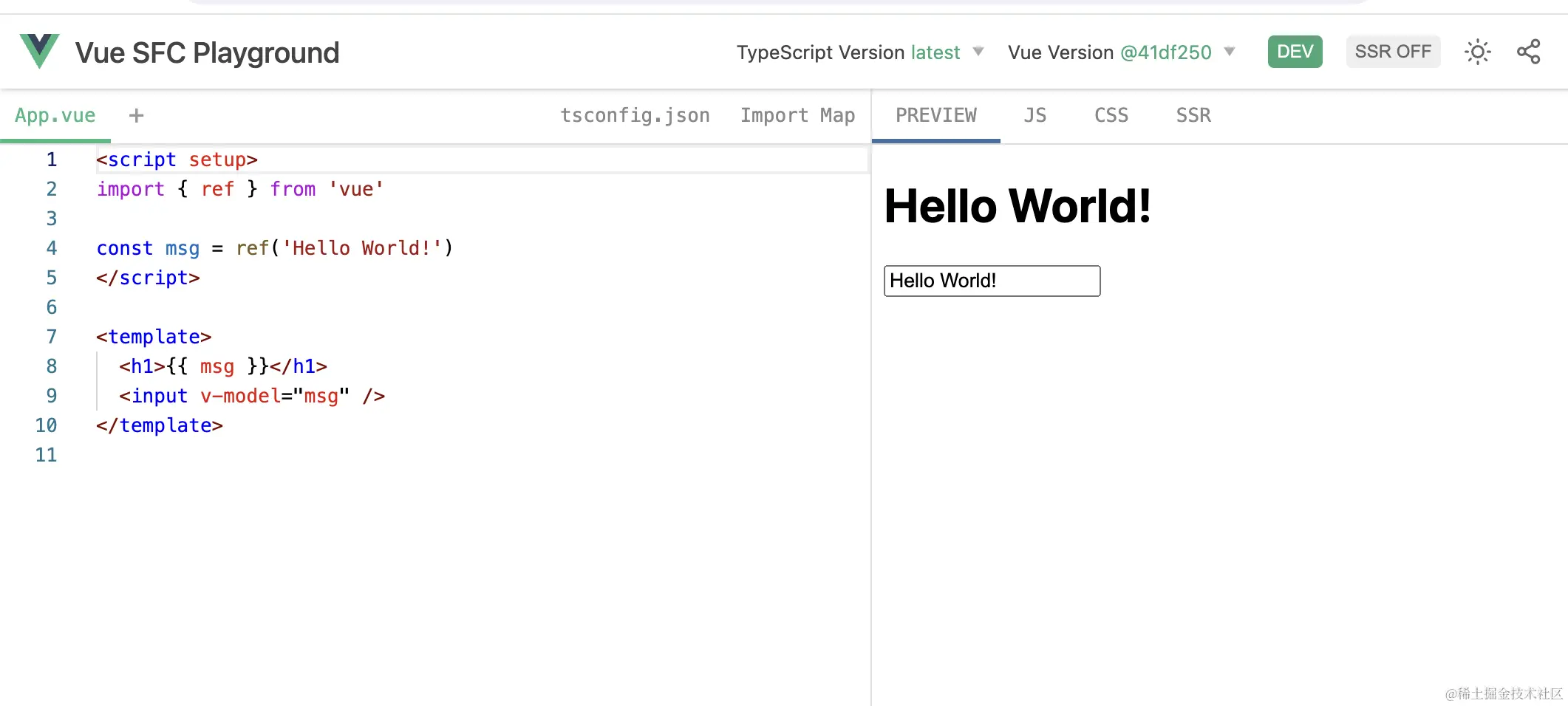Toggle the SSR OFF button

1393,52
